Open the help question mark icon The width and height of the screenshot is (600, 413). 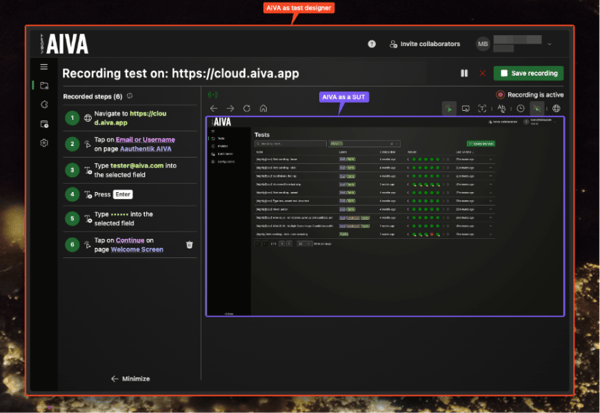click(372, 44)
